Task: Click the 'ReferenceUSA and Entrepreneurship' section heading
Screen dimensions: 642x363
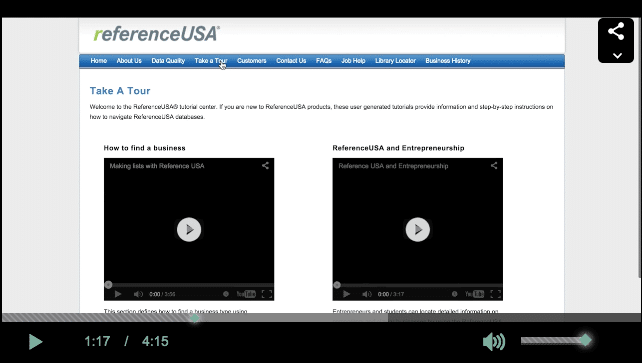Action: 398,148
